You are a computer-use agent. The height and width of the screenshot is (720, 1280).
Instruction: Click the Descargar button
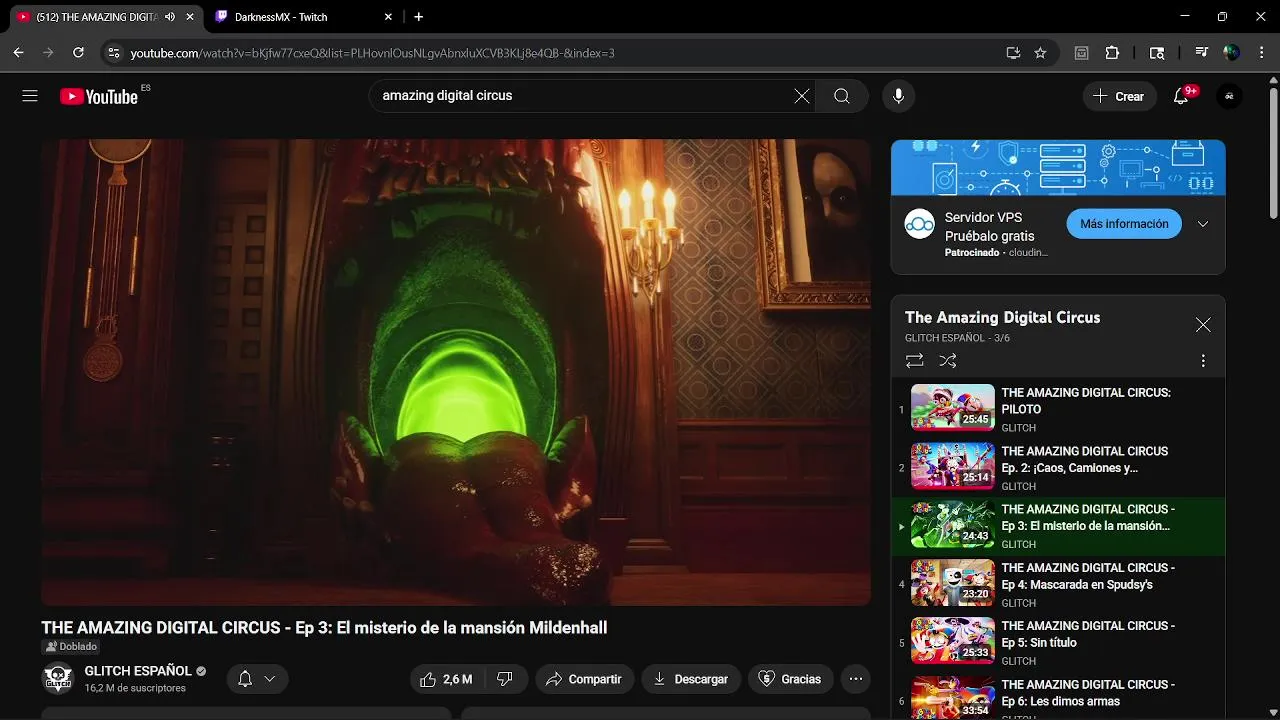[x=691, y=679]
